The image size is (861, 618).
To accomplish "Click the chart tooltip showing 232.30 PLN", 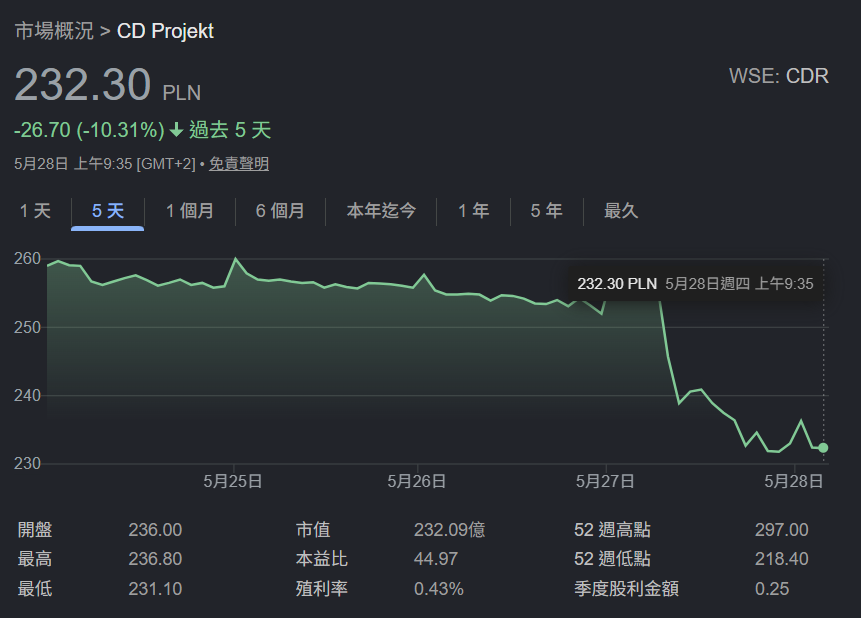I will [695, 284].
